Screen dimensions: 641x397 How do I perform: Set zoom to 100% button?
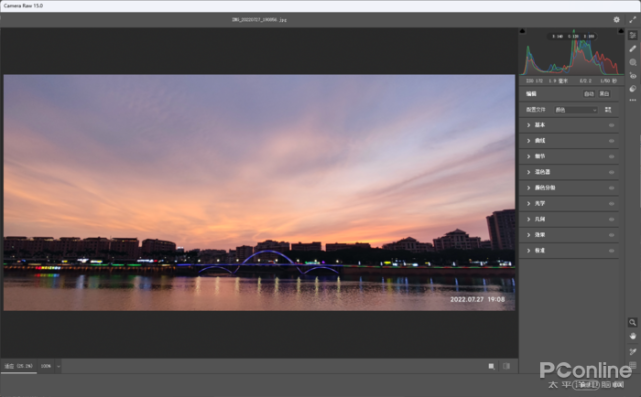(46, 366)
